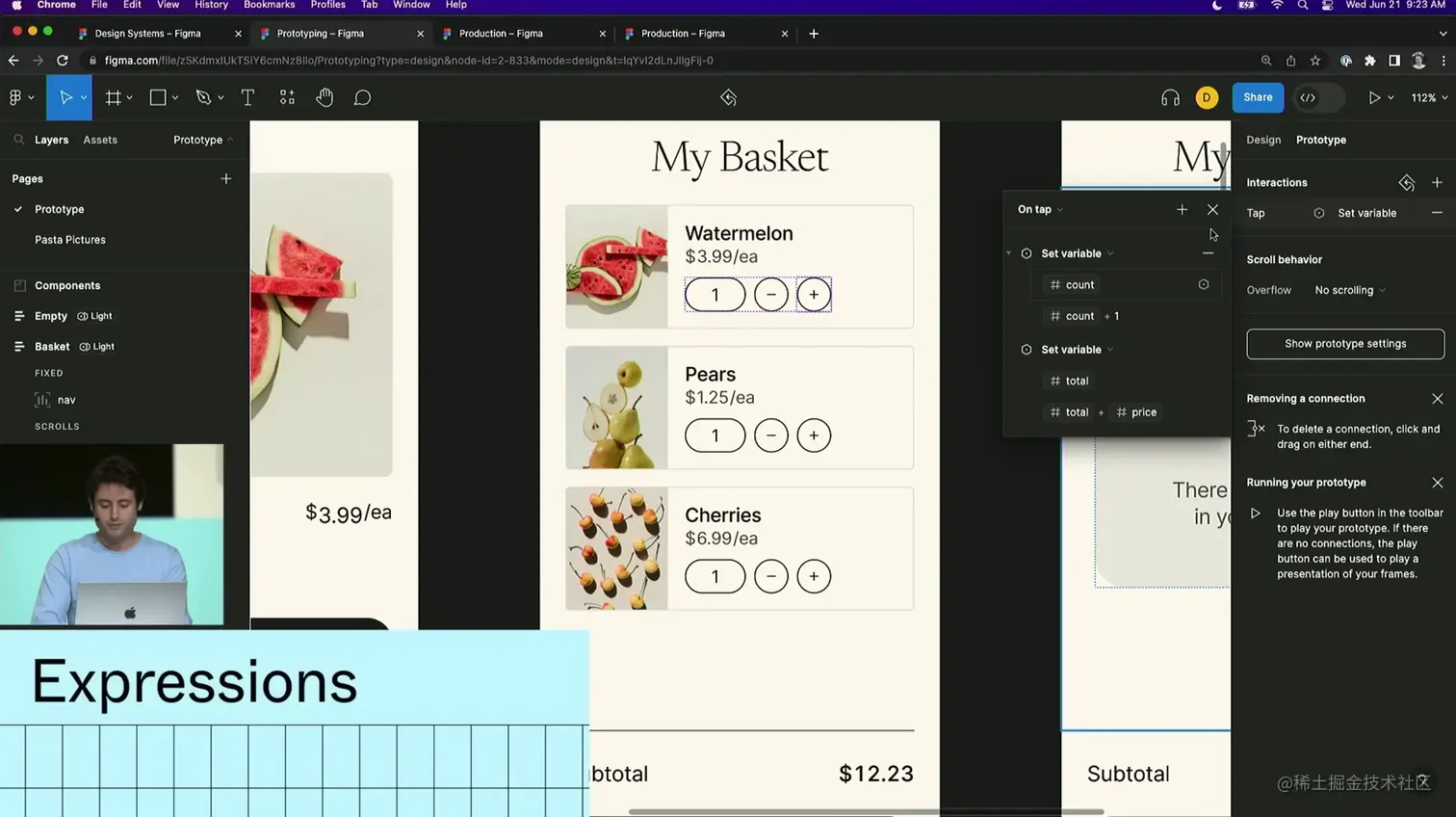Switch to the Prototype tab in right panel
1456x817 pixels.
(x=1320, y=140)
